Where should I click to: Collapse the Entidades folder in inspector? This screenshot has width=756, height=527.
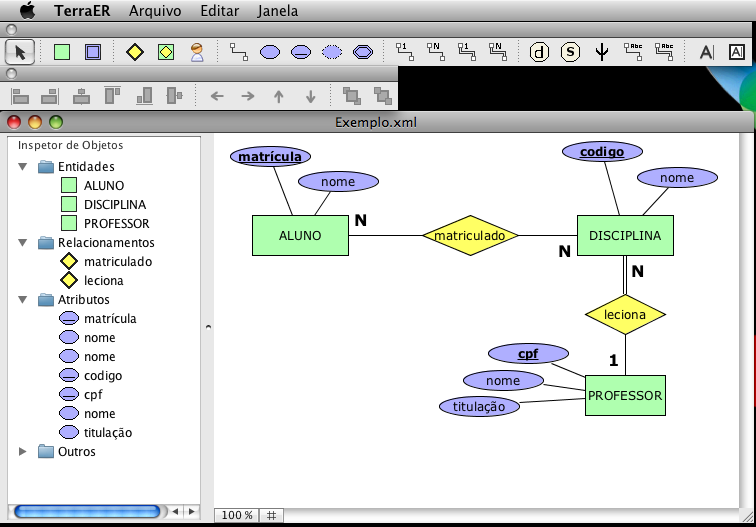[x=23, y=167]
